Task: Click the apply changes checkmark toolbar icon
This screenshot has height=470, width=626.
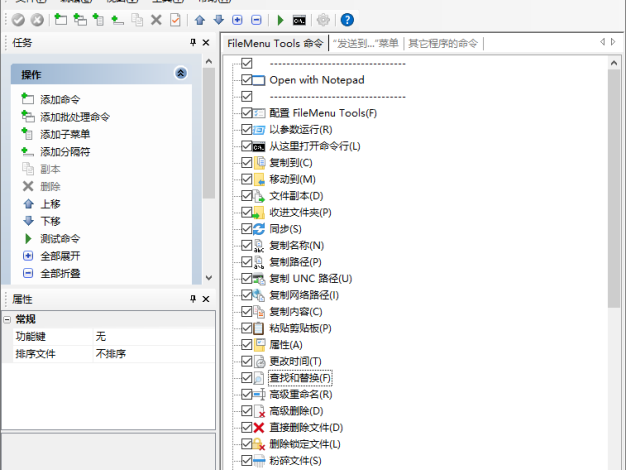Action: click(x=18, y=20)
